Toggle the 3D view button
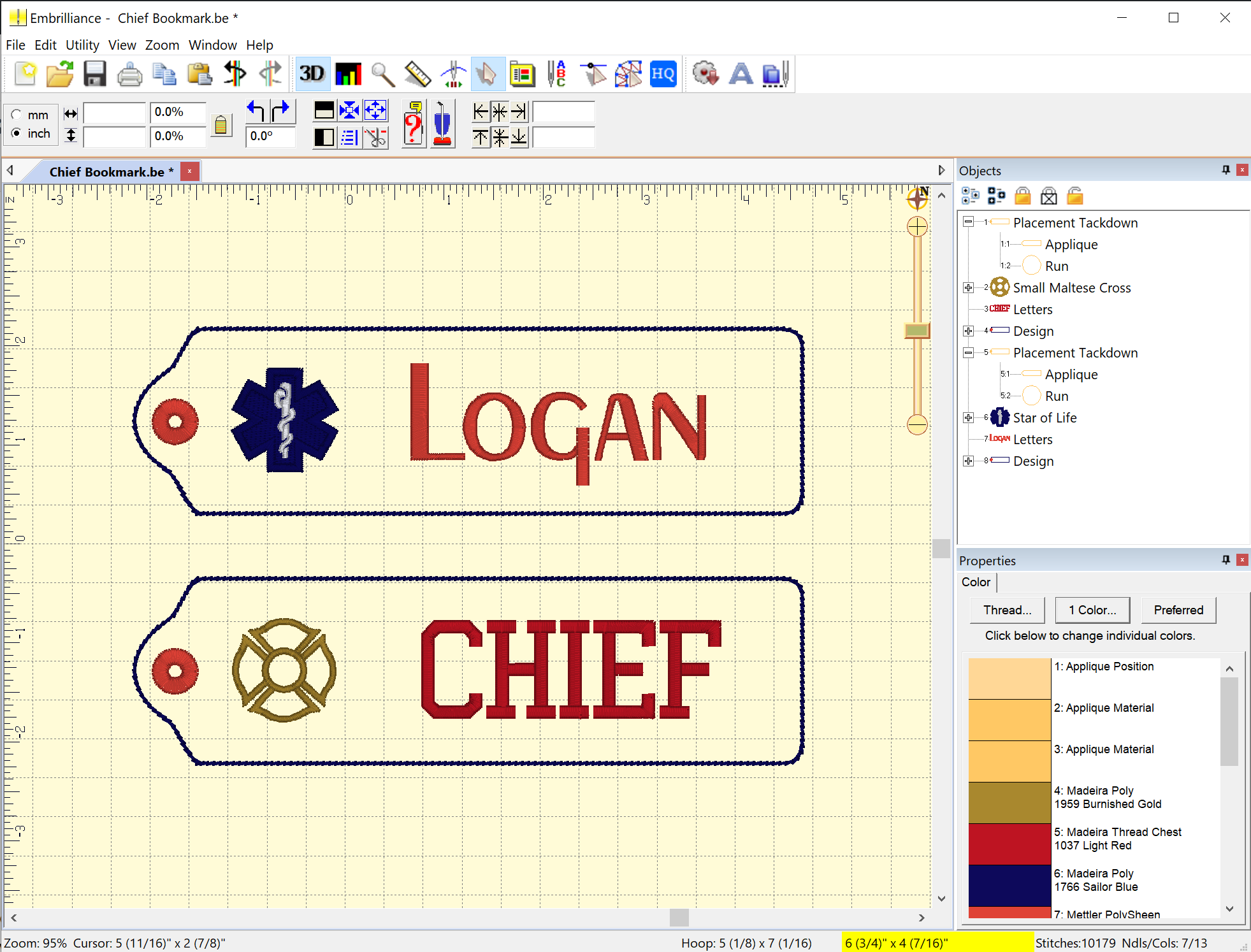Screen dimensions: 1251x952 312,74
